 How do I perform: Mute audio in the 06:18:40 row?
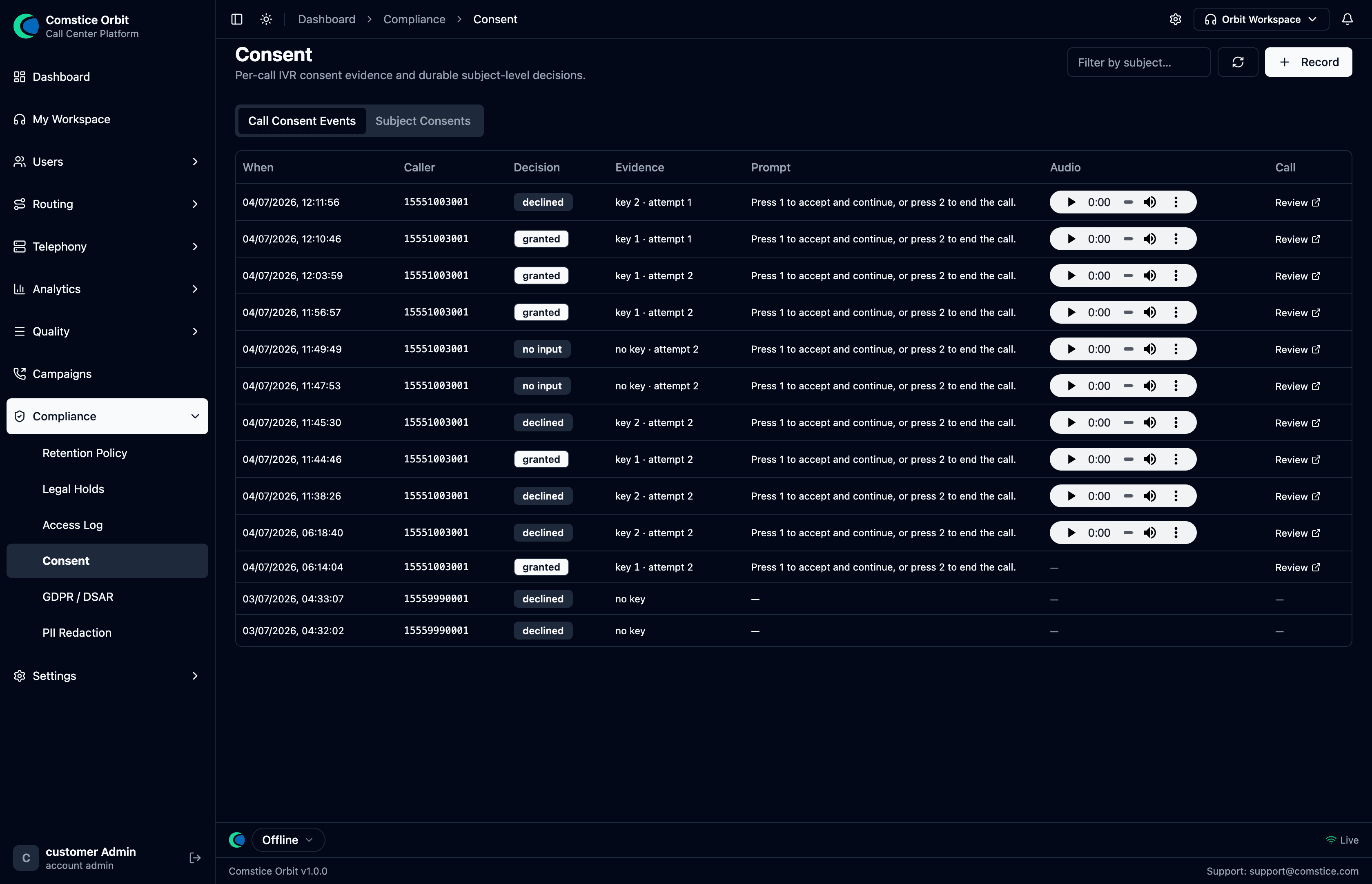click(x=1150, y=533)
